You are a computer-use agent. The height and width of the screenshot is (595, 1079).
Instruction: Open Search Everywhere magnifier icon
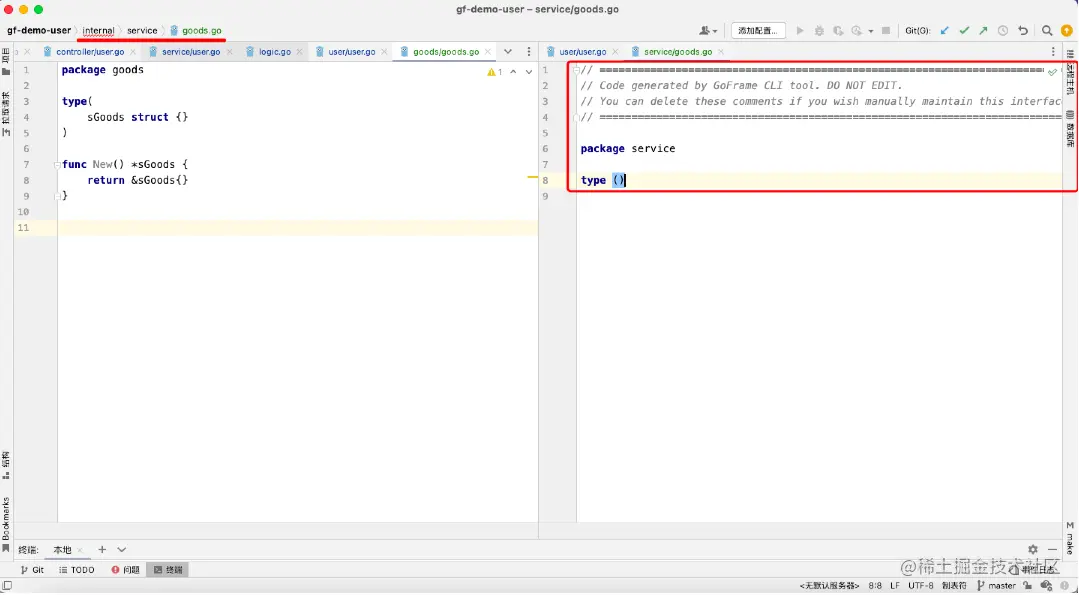[1047, 31]
